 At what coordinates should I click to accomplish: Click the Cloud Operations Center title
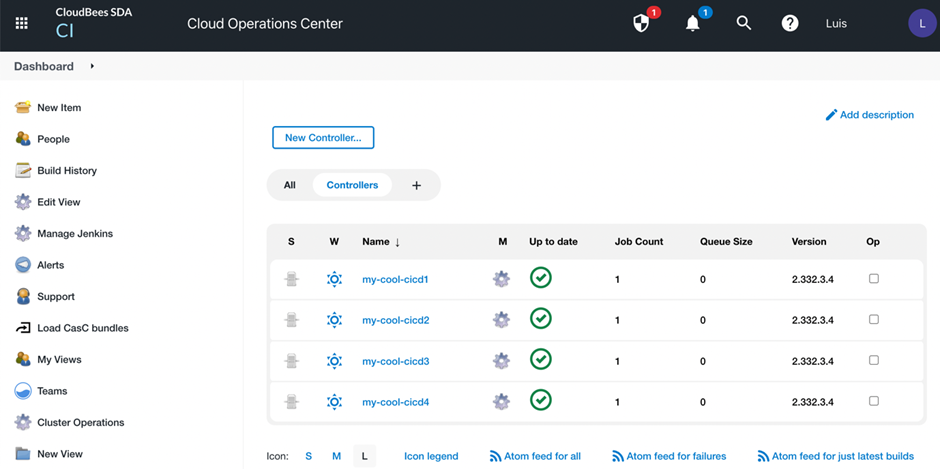265,24
